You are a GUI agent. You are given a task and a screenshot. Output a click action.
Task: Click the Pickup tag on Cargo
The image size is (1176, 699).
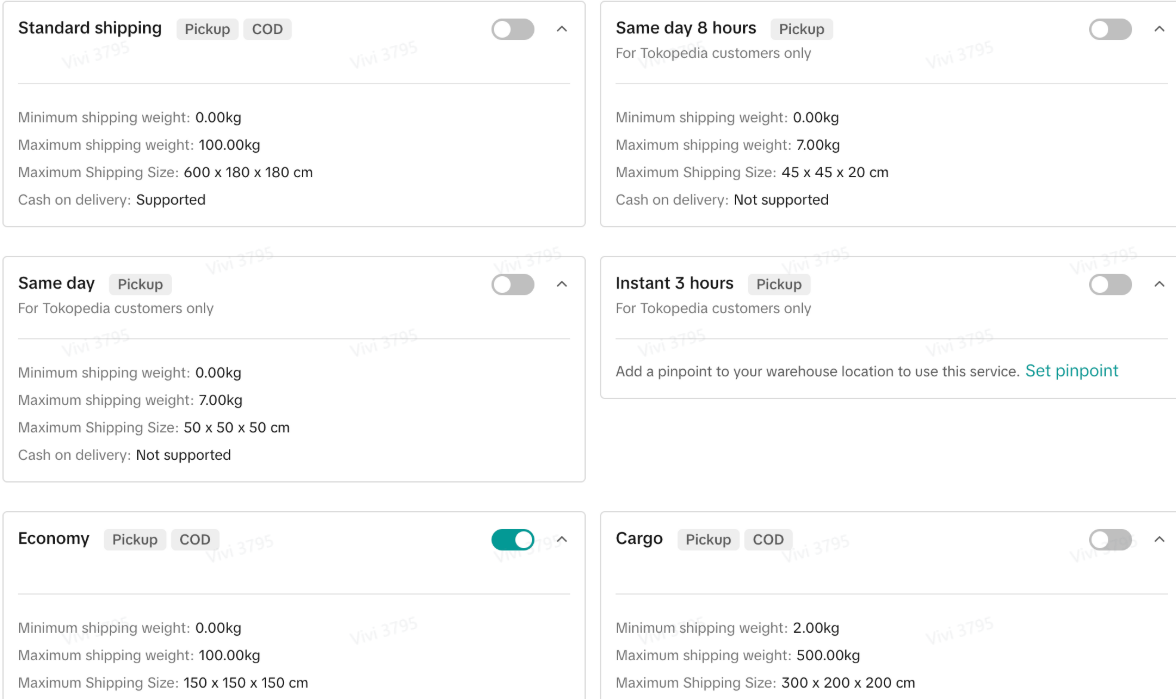[708, 539]
